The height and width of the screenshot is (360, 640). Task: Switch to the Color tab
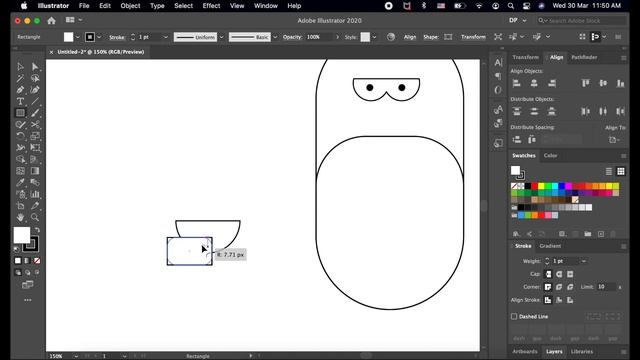[x=550, y=156]
